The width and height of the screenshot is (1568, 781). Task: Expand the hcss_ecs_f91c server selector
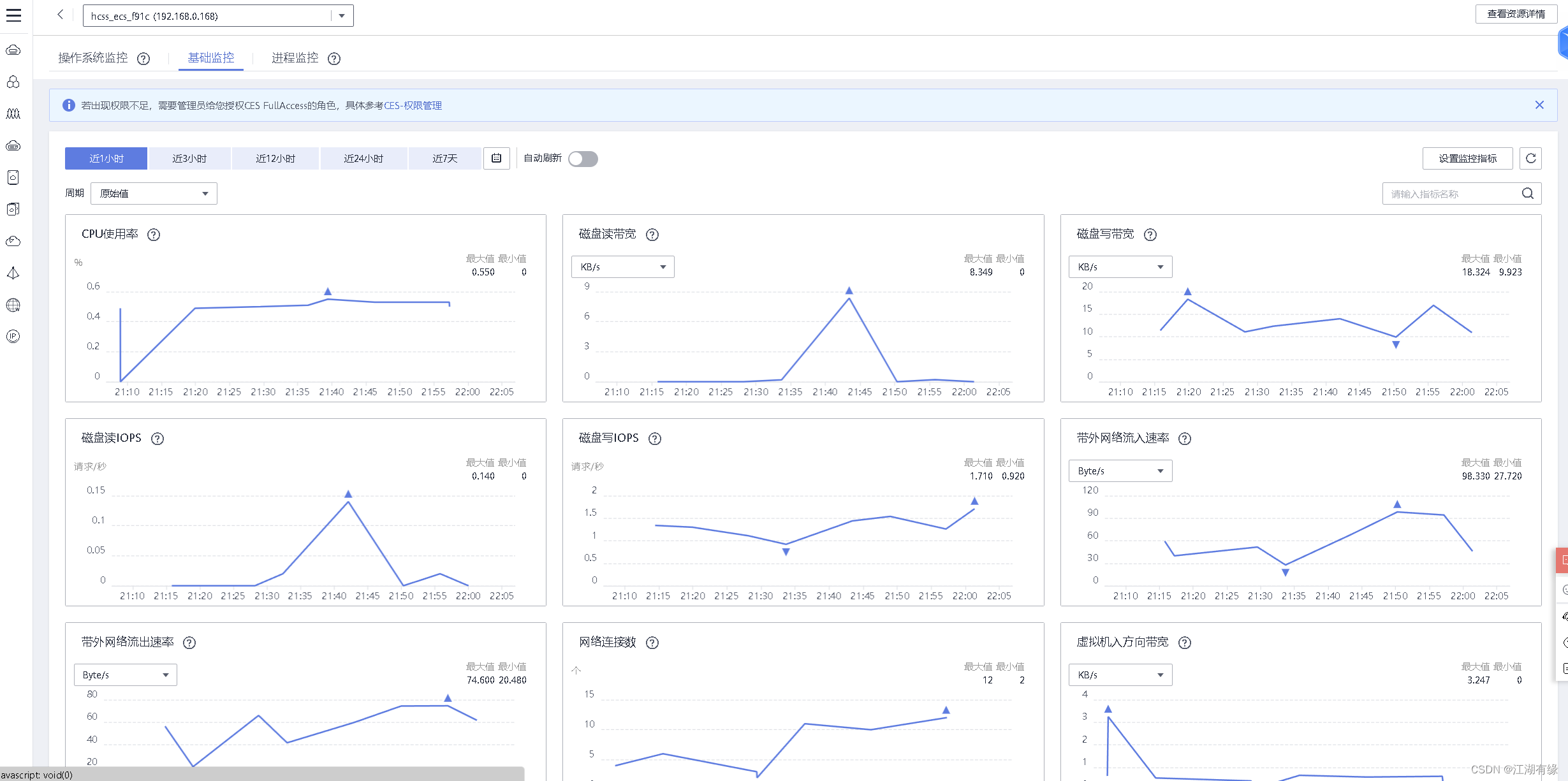pyautogui.click(x=342, y=16)
